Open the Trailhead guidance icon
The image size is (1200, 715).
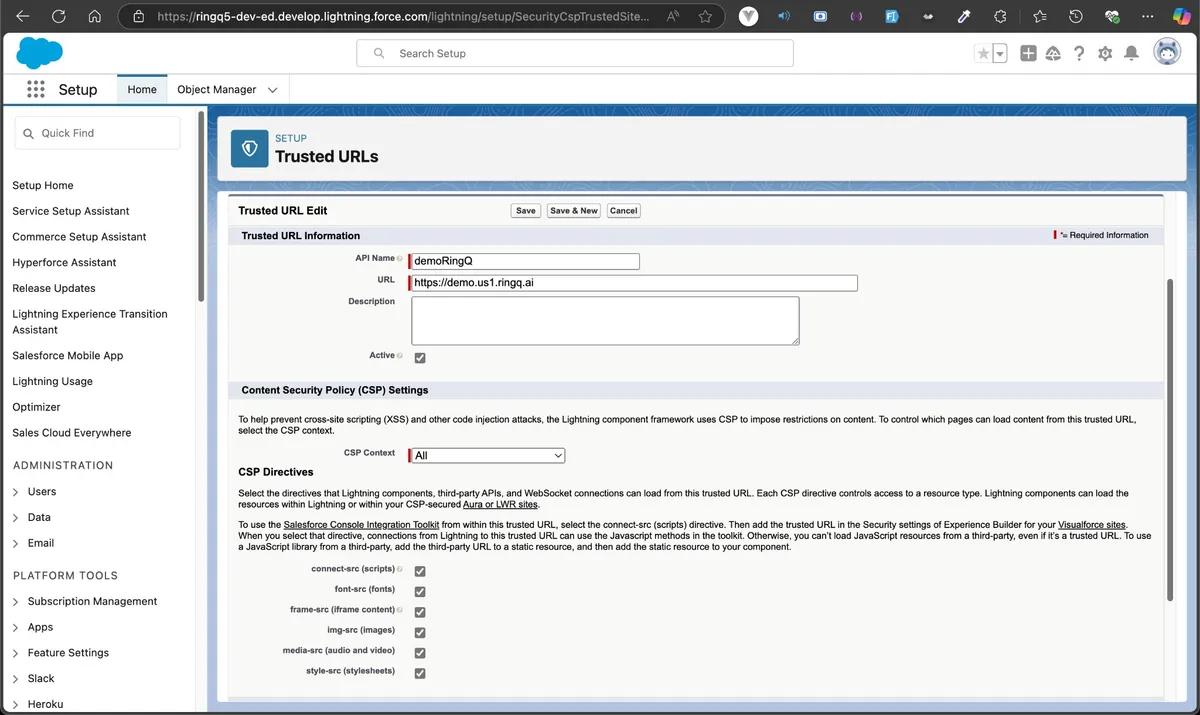[x=1053, y=54]
